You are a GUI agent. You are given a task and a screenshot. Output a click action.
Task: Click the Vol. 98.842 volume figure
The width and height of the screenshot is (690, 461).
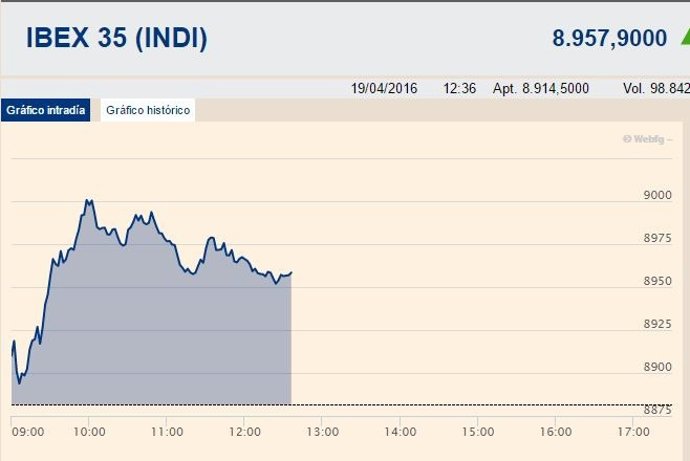[655, 88]
